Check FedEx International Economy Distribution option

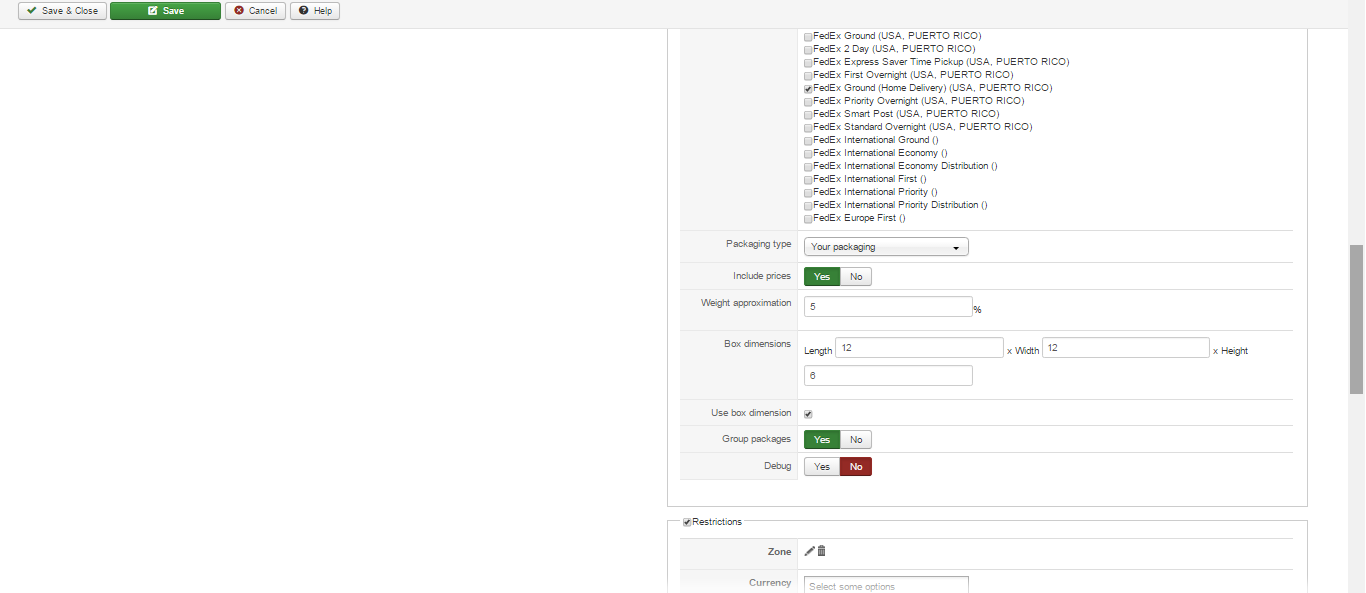(808, 166)
